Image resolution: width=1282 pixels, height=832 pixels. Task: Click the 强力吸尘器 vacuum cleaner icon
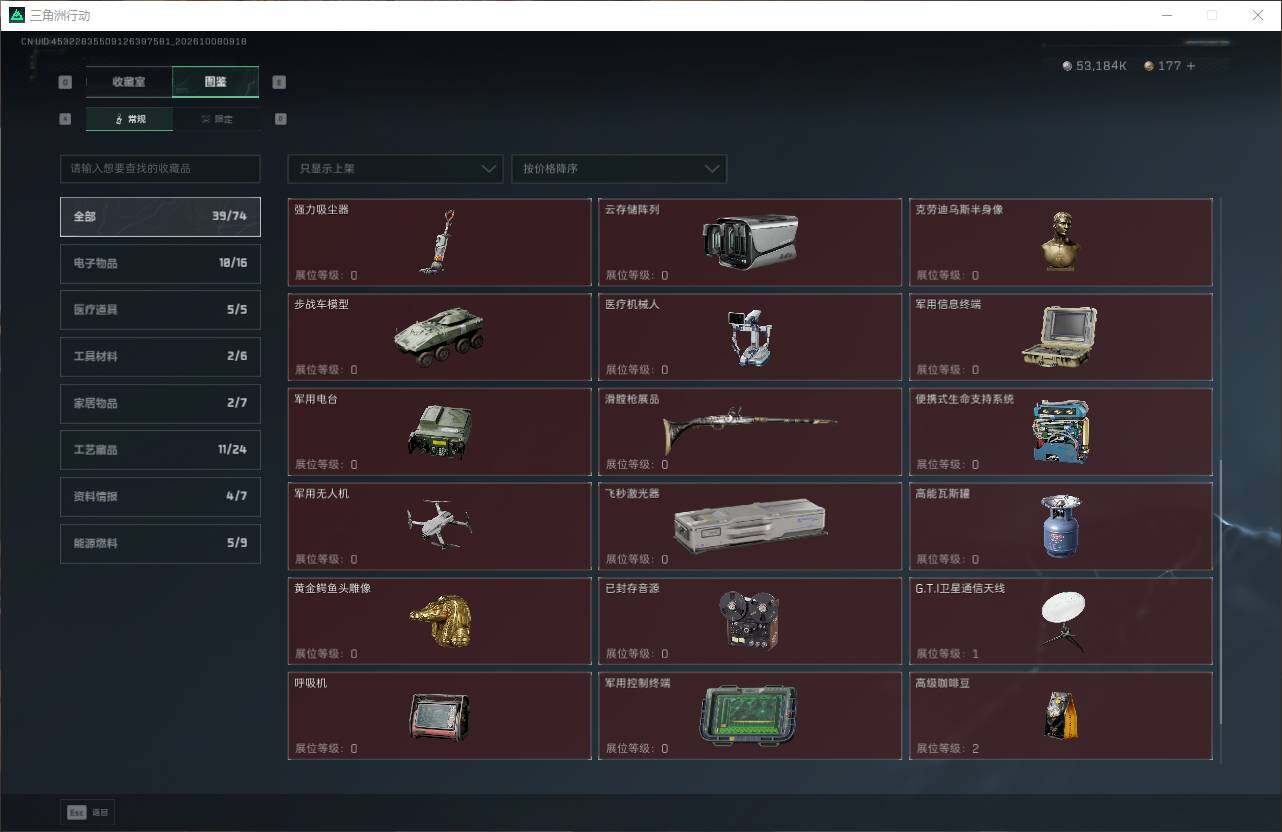coord(437,242)
